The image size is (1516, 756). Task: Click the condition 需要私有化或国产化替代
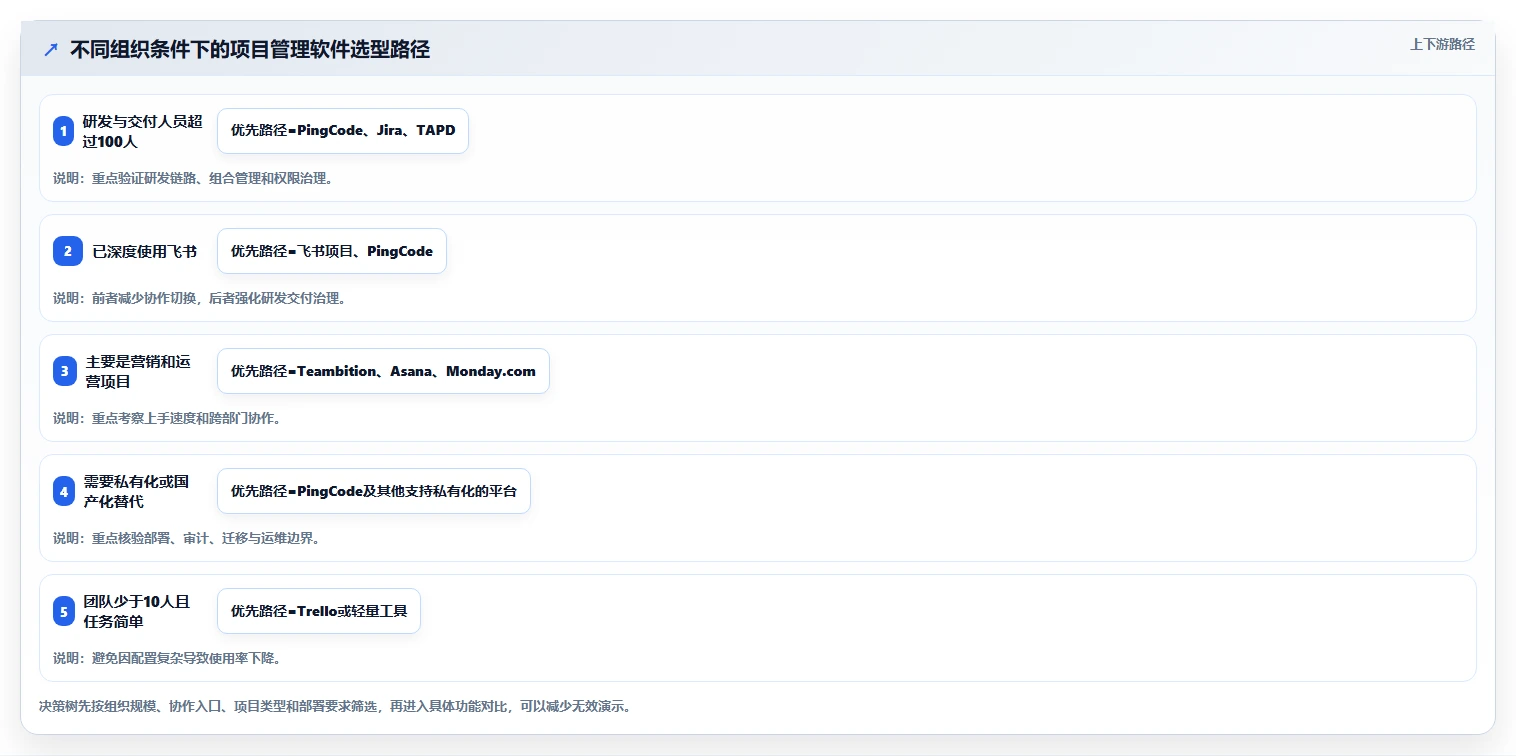click(136, 491)
